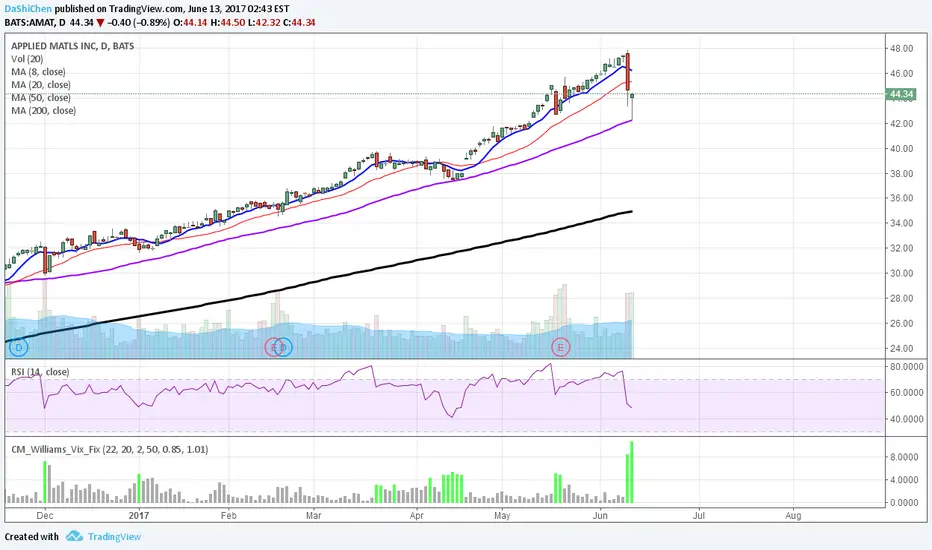This screenshot has width=932, height=550.
Task: Click the 24.00 price axis label
Action: tap(901, 348)
